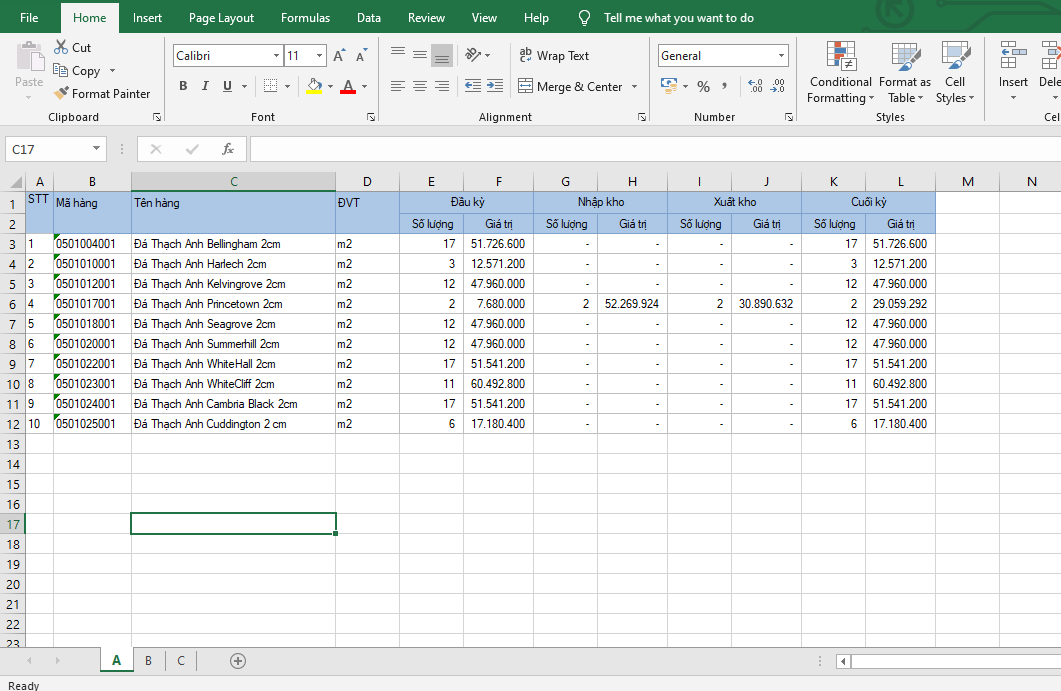Toggle Bold formatting
This screenshot has height=691, width=1061.
tap(183, 87)
